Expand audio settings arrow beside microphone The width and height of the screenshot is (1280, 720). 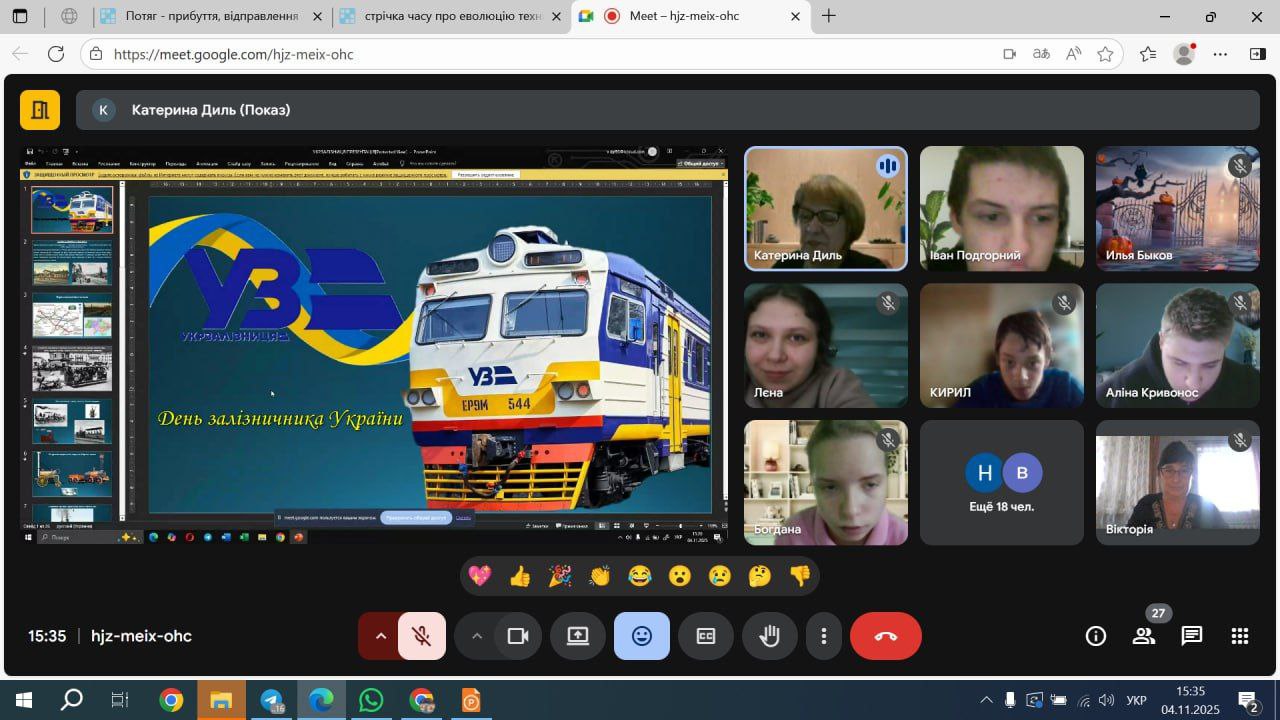(380, 636)
